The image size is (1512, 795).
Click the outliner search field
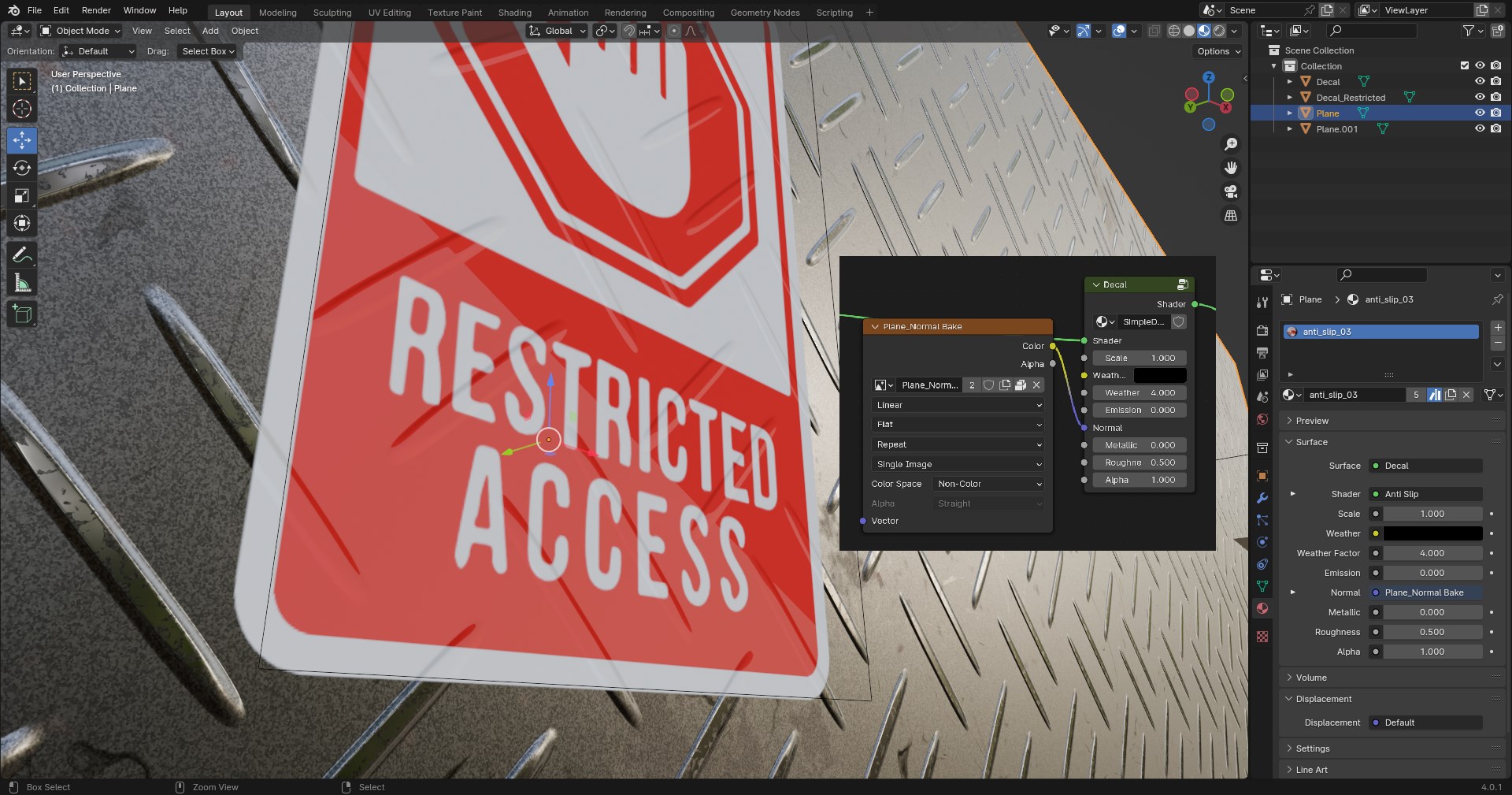tap(1370, 31)
